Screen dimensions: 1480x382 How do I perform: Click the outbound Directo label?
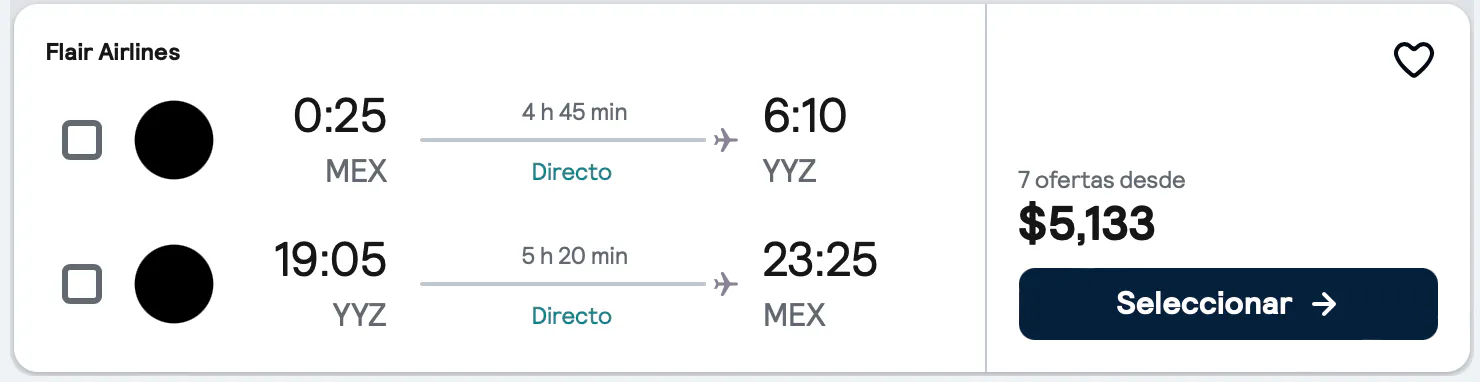point(572,172)
